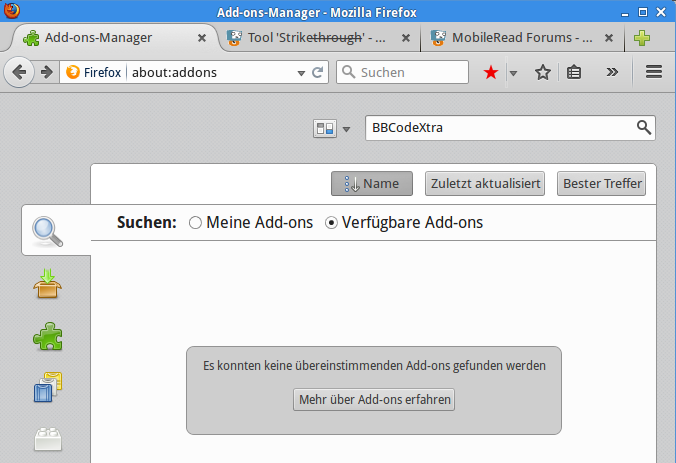Open Get Add-ons box icon in sidebar

coord(47,284)
